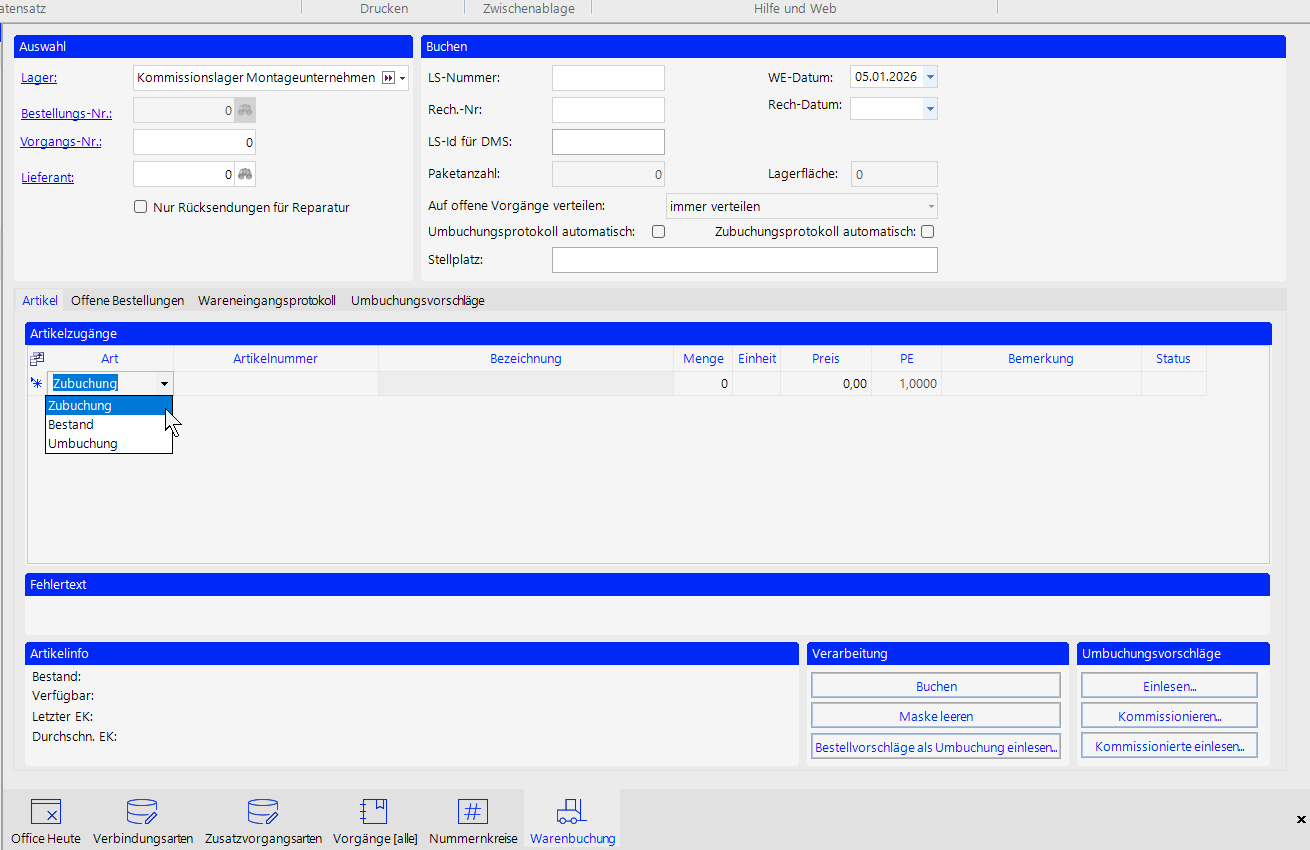Image resolution: width=1310 pixels, height=850 pixels.
Task: Open the WE-Datum date picker dropdown
Action: point(930,78)
